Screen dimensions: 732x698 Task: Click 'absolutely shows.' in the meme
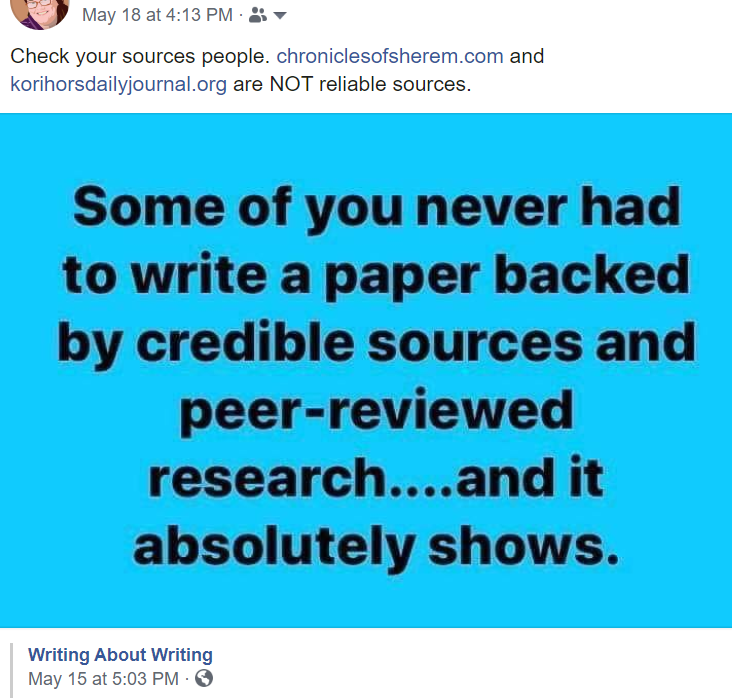(x=376, y=548)
